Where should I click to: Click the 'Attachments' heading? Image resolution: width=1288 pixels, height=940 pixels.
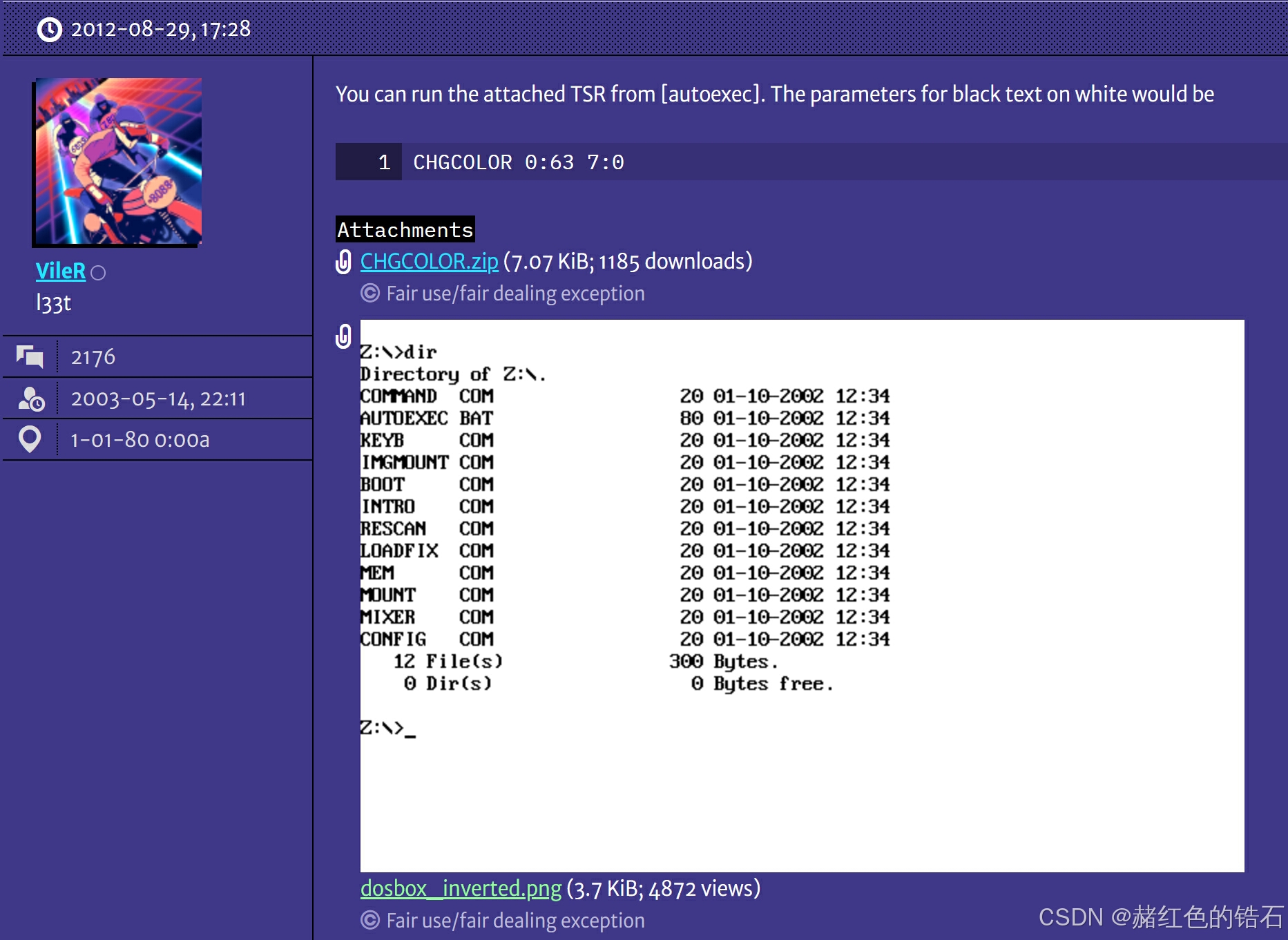[x=405, y=229]
